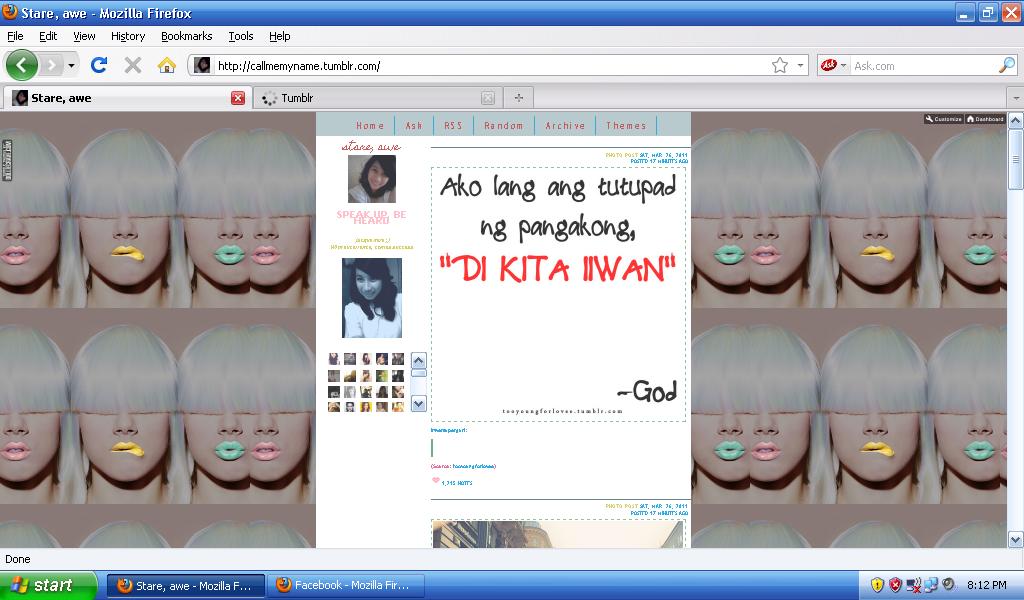Image resolution: width=1024 pixels, height=600 pixels.
Task: Click the 'stare, awe' blog title
Action: (x=371, y=146)
